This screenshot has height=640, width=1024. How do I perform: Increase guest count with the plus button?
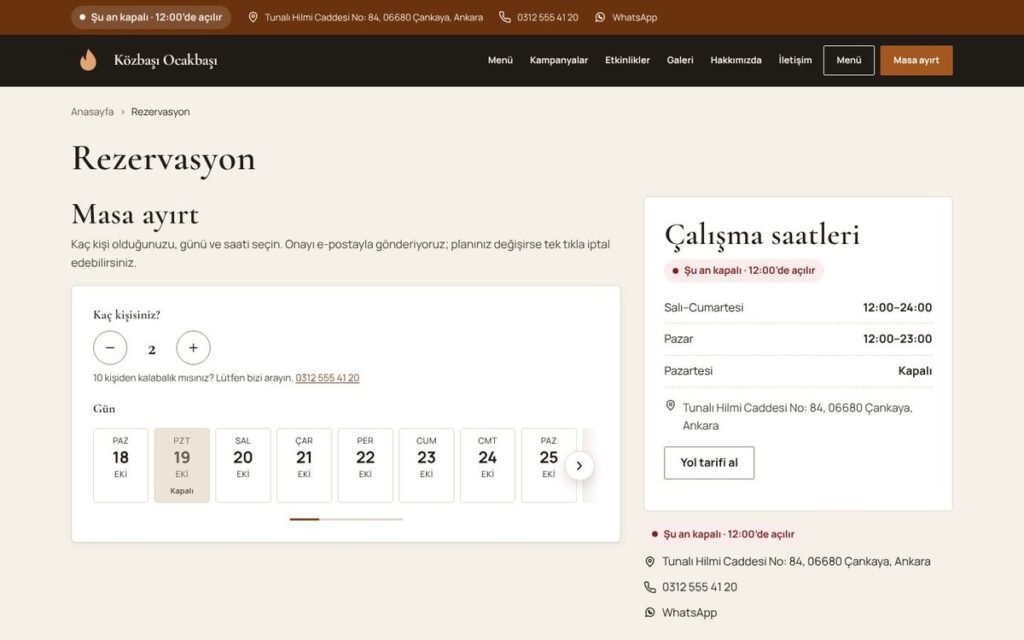coord(193,347)
